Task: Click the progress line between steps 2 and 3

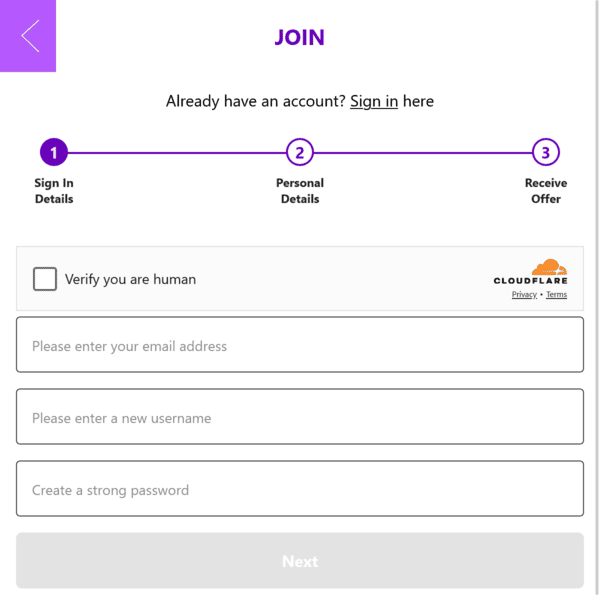Action: point(423,153)
